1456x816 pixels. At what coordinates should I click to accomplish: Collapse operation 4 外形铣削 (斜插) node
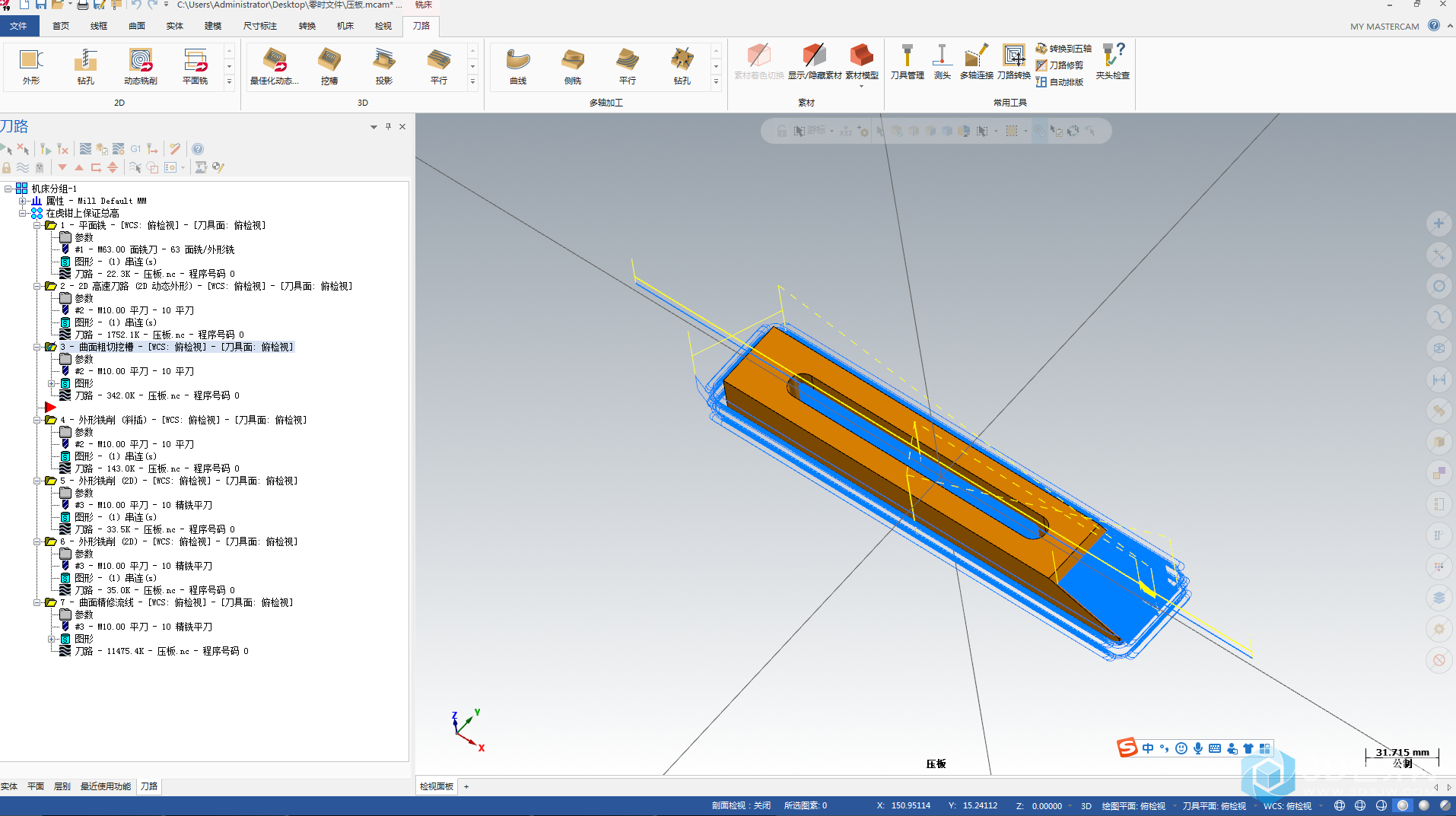[37, 420]
